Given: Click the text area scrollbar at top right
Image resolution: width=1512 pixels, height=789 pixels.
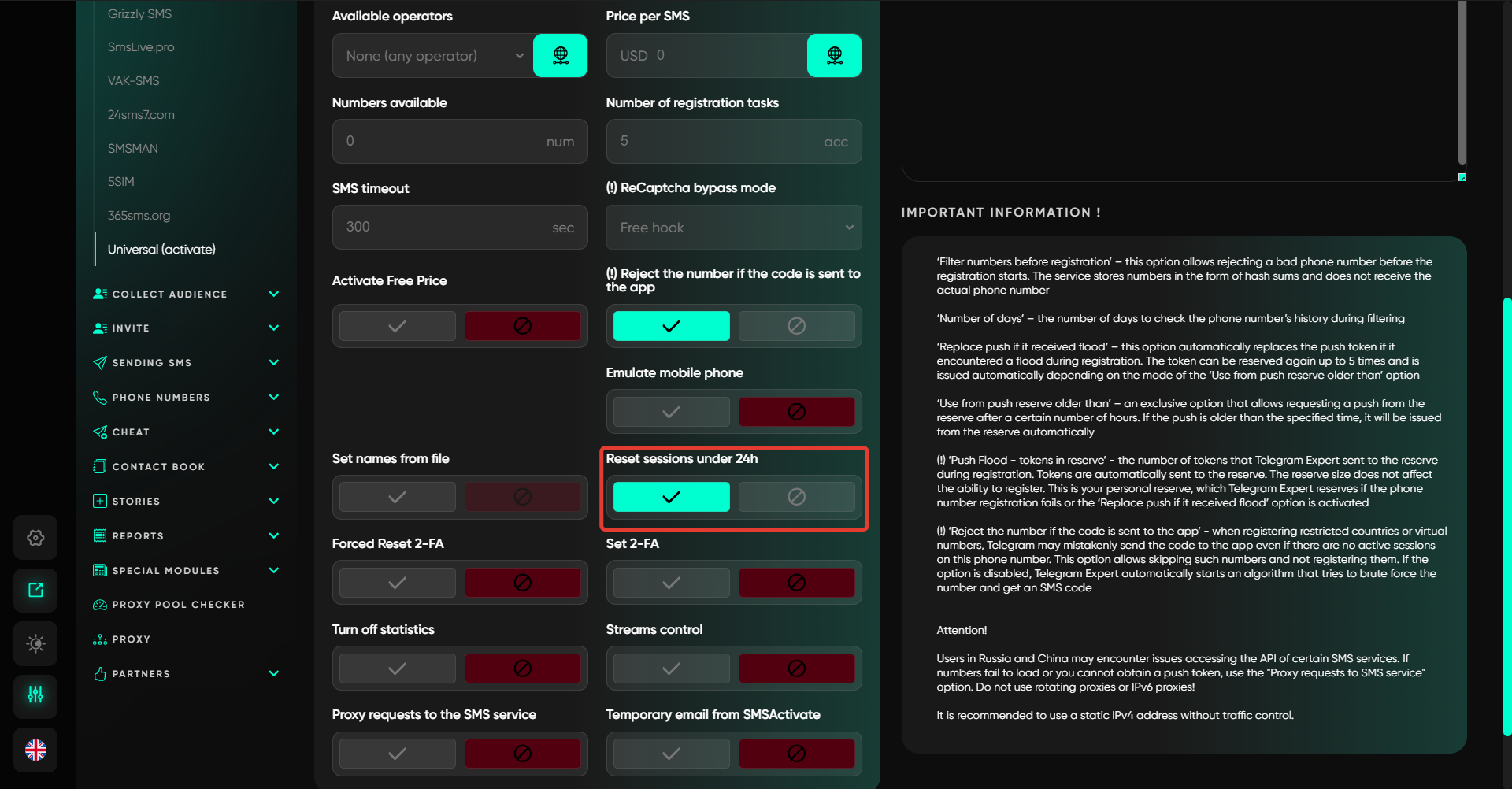Looking at the screenshot, I should [1462, 79].
